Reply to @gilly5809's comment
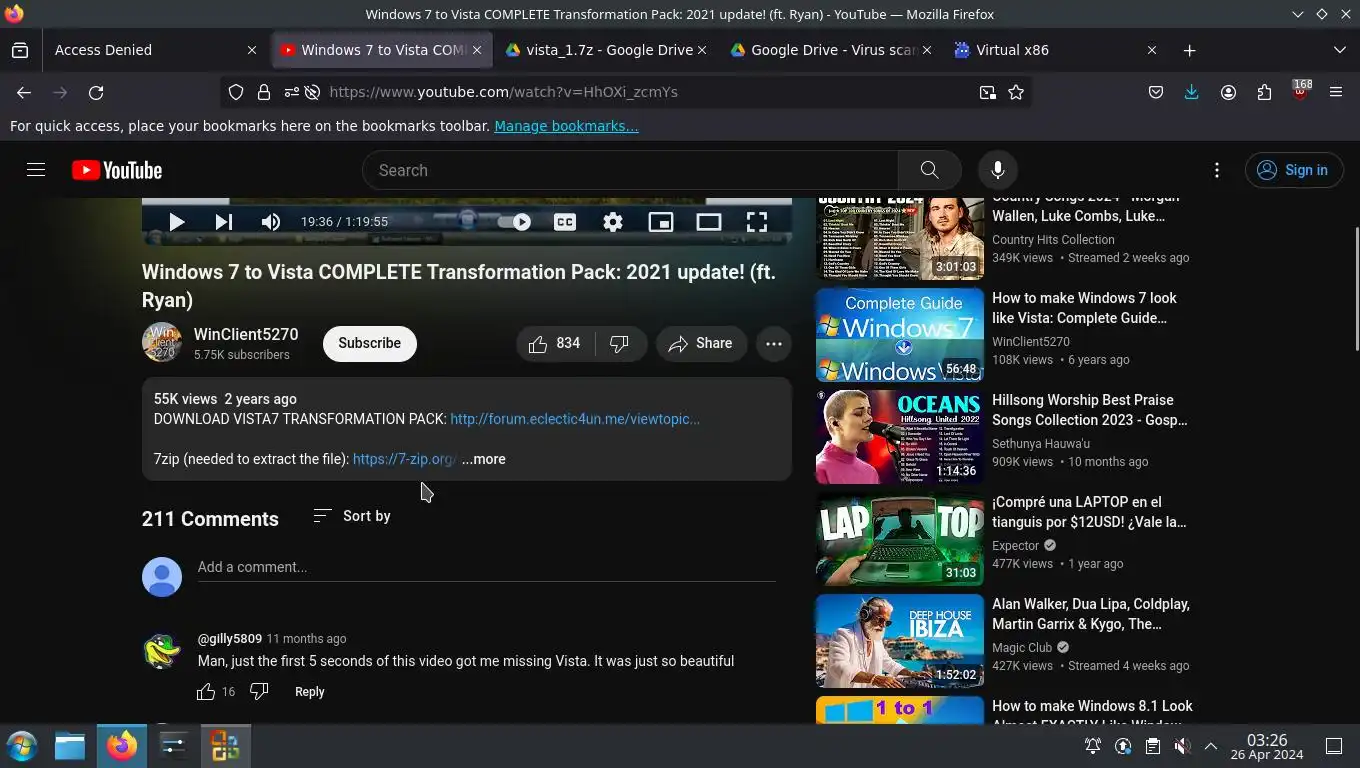The height and width of the screenshot is (768, 1360). (x=309, y=692)
